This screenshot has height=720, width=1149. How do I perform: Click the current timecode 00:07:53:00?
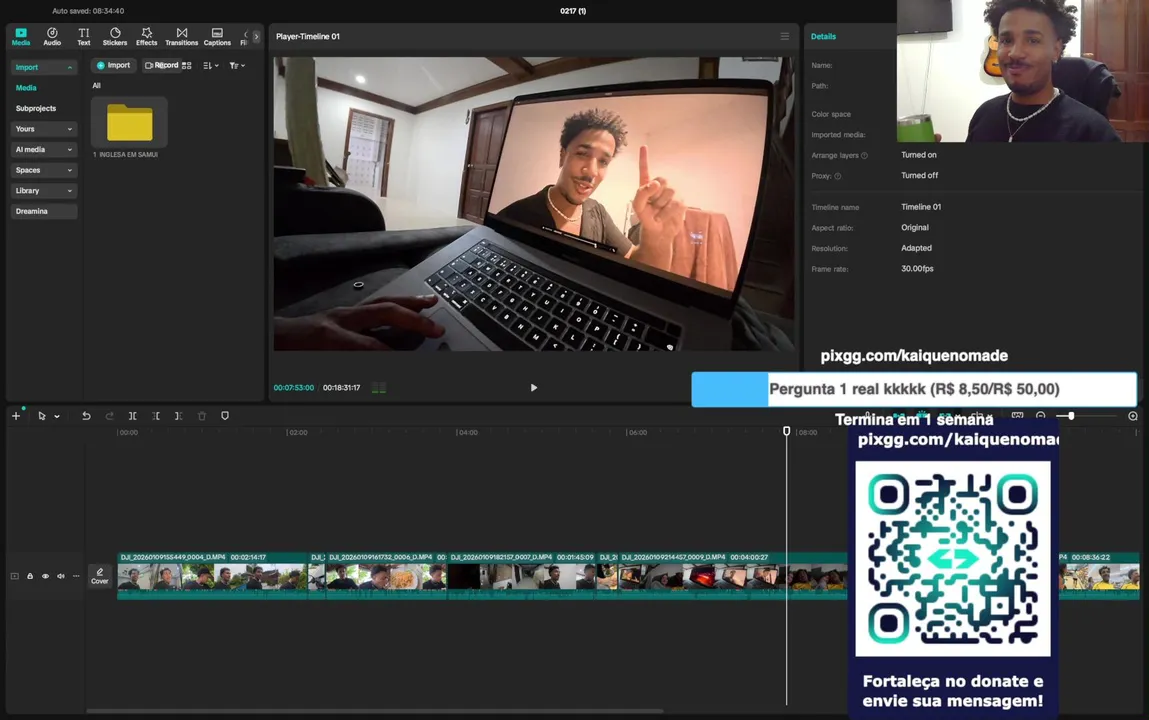click(x=294, y=387)
